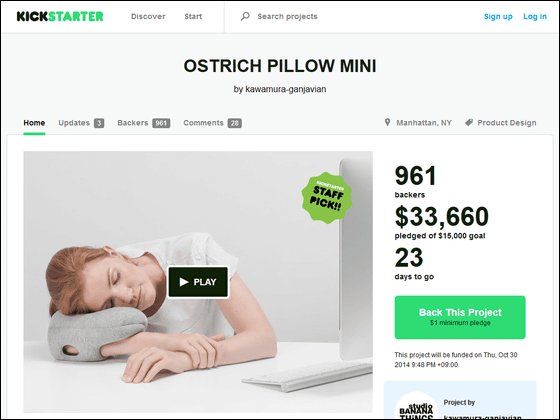Click the Staff Pick badge
Image resolution: width=560 pixels, height=420 pixels.
tap(327, 198)
